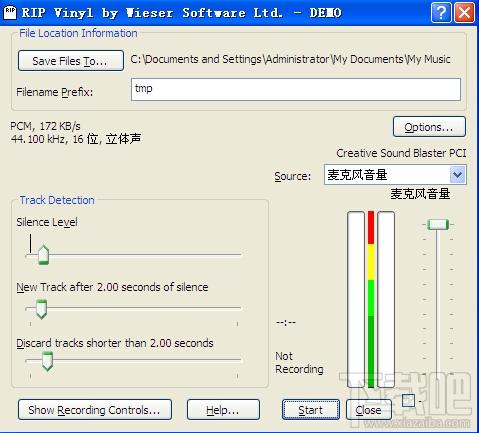
Task: Show Recording Controls... button
Action: click(95, 410)
